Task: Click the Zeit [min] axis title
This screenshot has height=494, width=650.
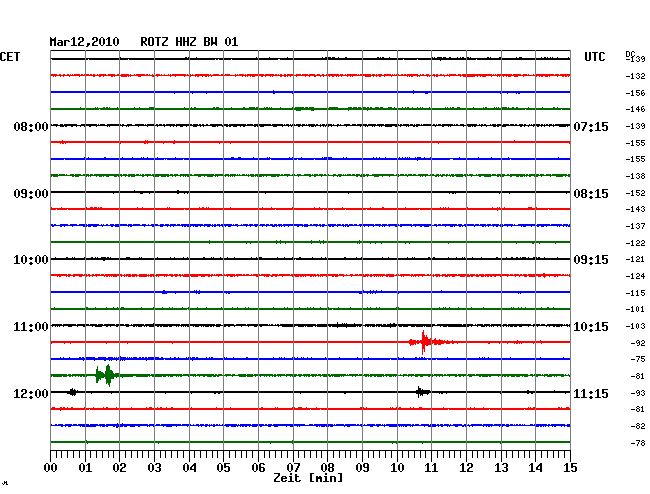Action: (308, 478)
